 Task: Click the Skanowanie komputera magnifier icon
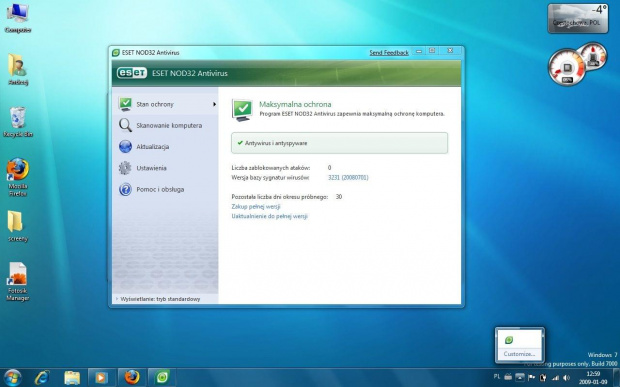tap(125, 125)
